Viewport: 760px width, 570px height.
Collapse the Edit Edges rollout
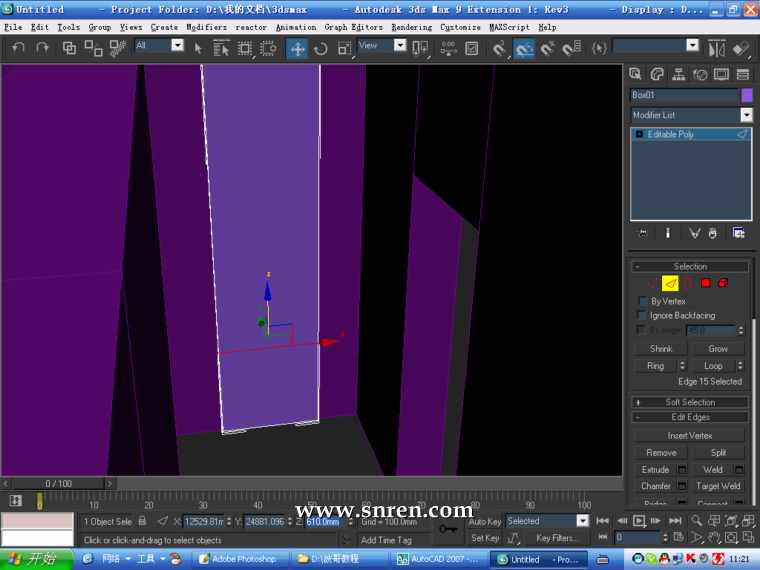coord(690,417)
